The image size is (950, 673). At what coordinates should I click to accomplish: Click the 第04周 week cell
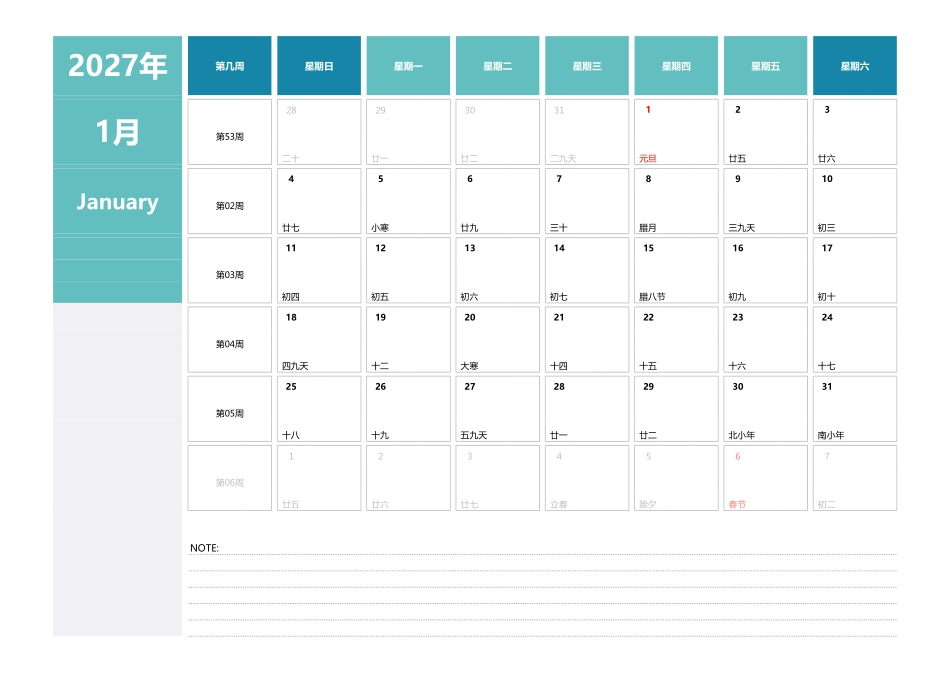230,339
